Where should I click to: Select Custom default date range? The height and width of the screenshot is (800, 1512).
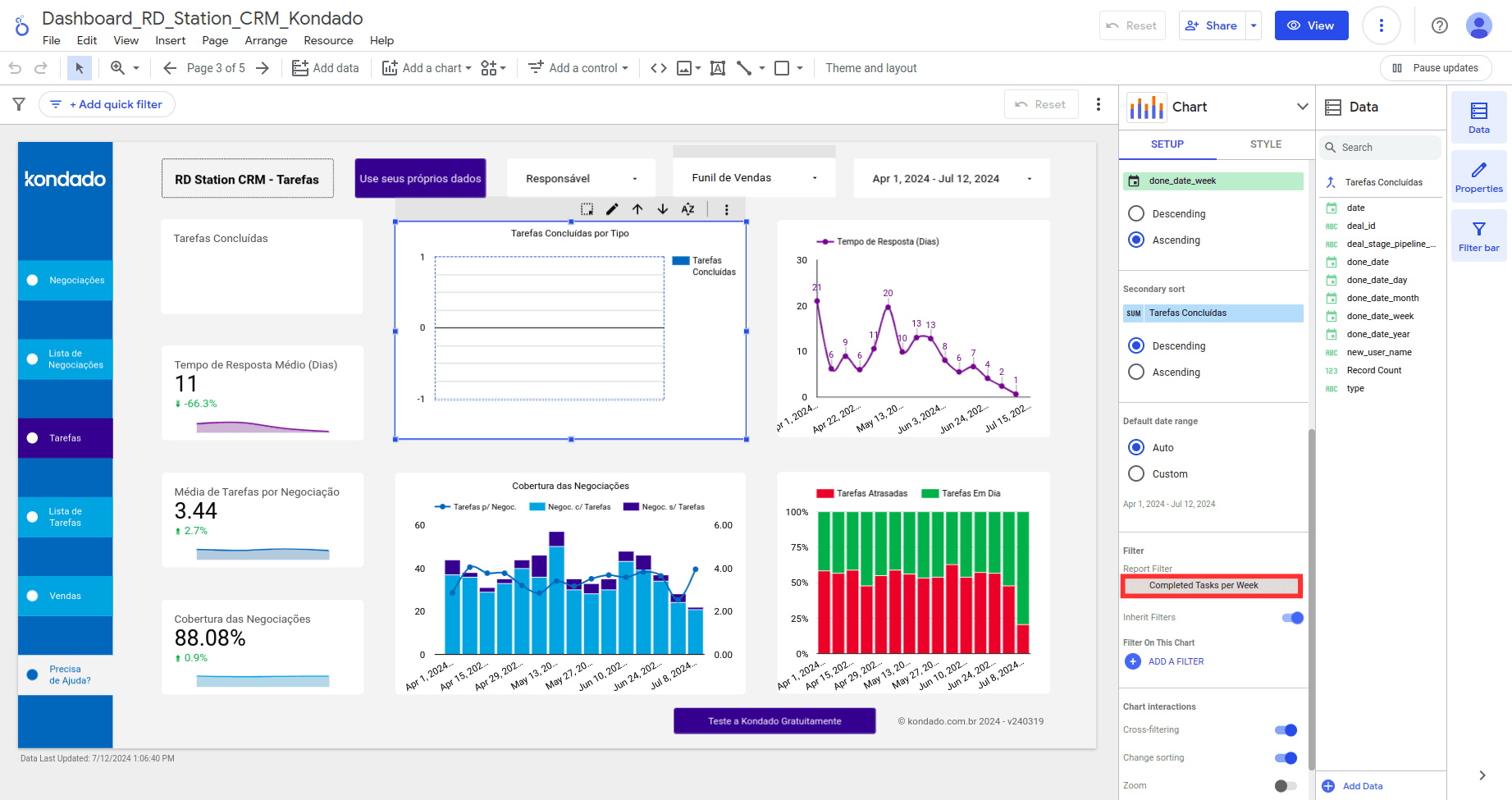point(1136,474)
